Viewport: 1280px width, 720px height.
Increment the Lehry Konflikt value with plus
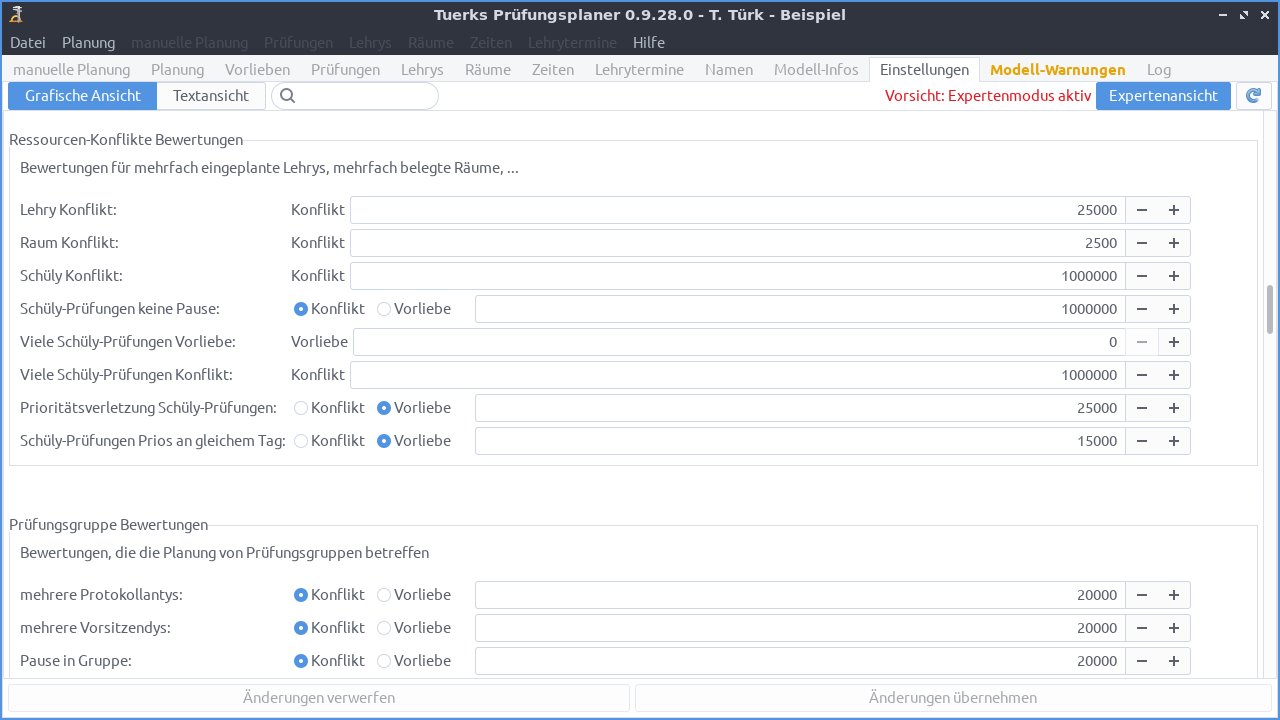coord(1174,209)
